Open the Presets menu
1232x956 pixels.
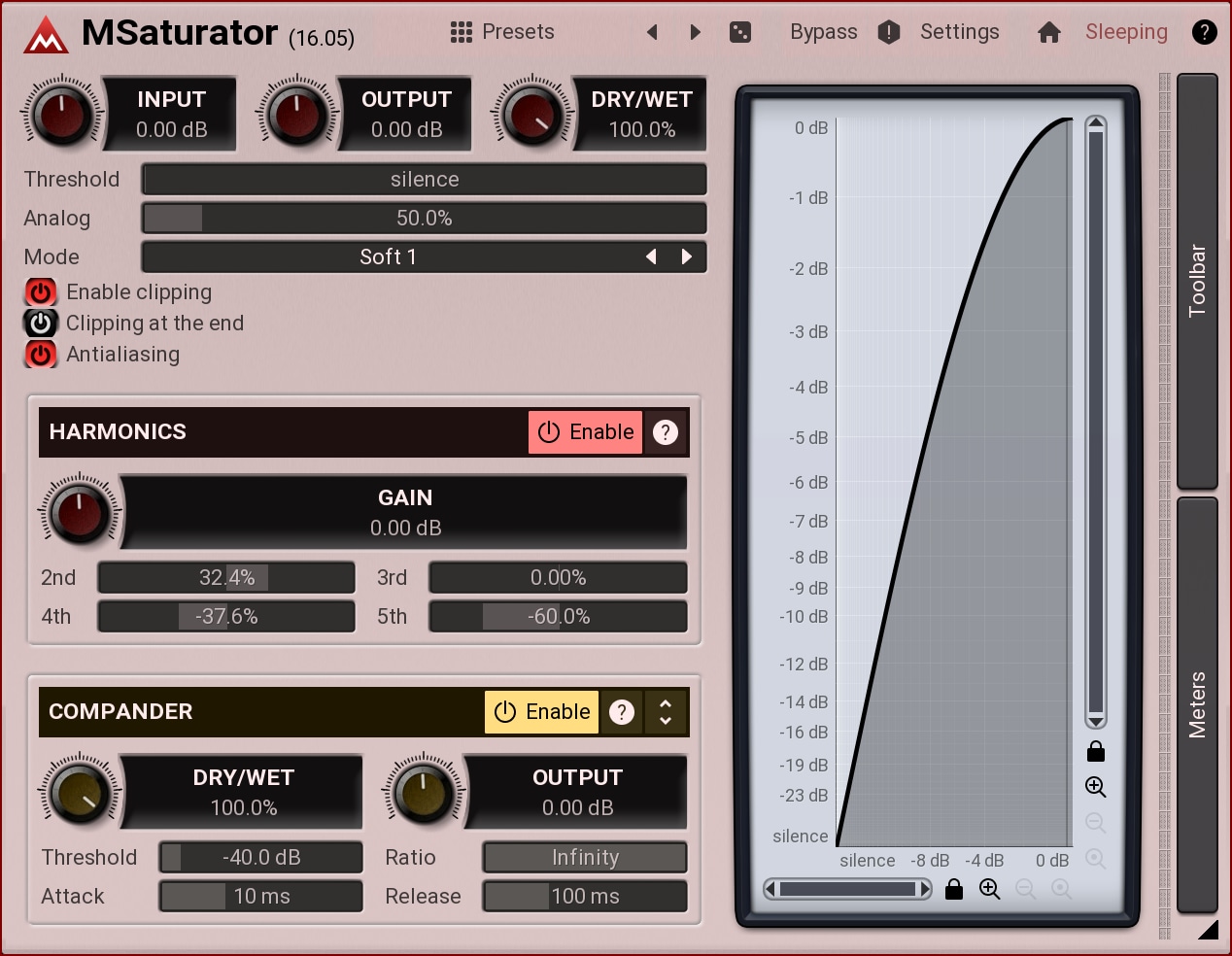click(x=519, y=32)
